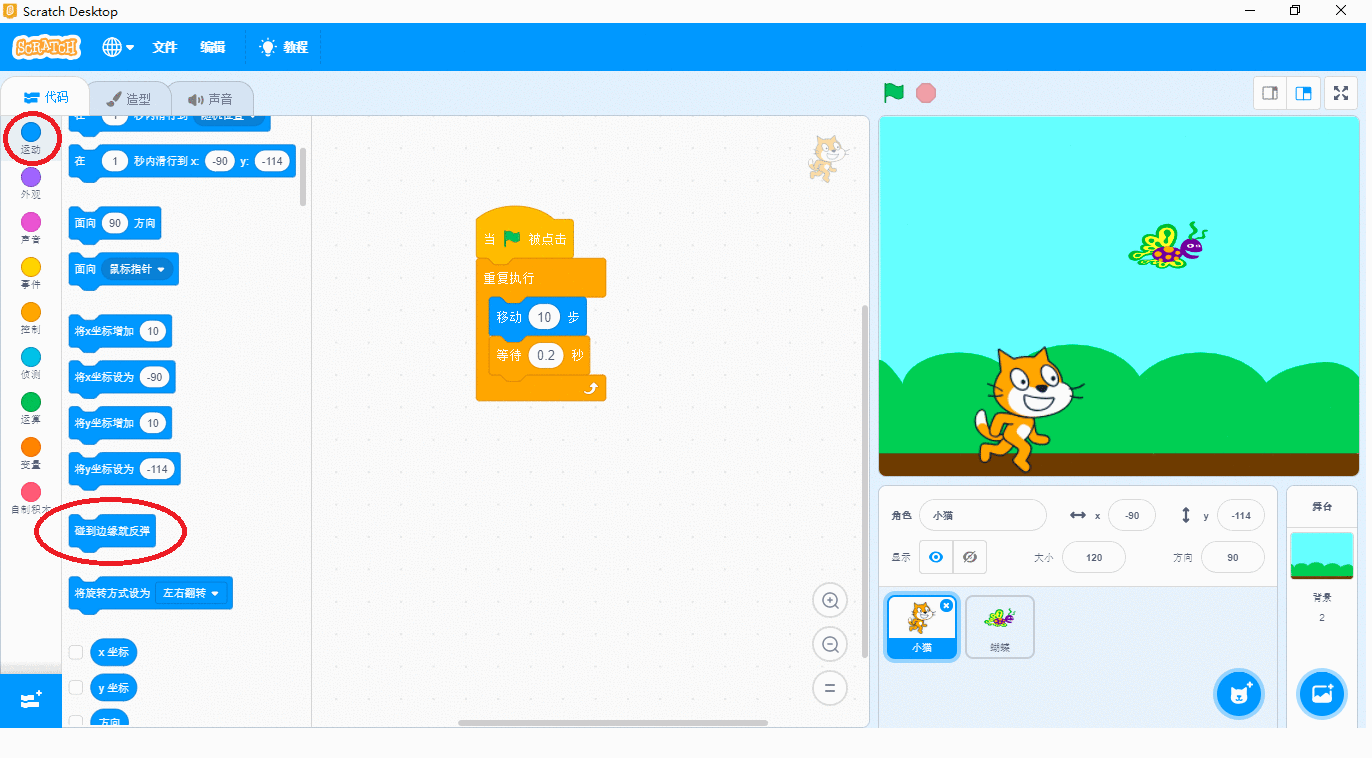The height and width of the screenshot is (758, 1372).
Task: Edit the sprite y position field
Action: pyautogui.click(x=1241, y=516)
